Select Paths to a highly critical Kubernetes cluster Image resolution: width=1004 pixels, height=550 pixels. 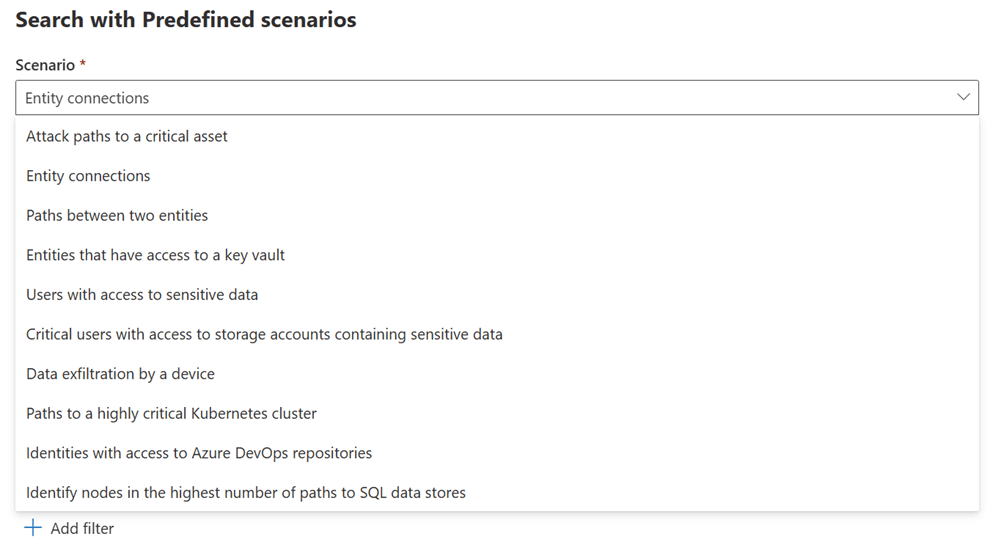[171, 413]
